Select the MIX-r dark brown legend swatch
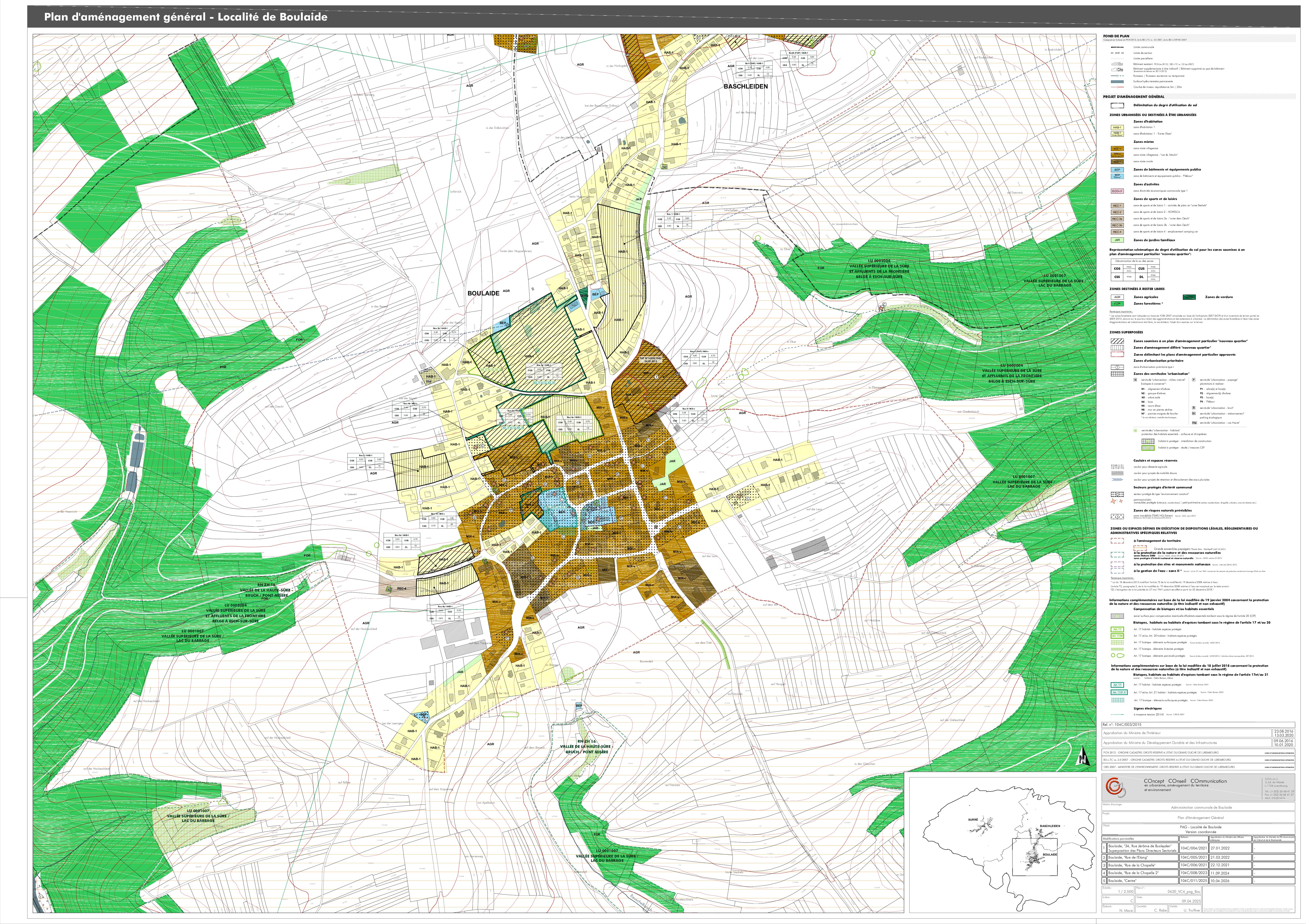The height and width of the screenshot is (924, 1306). pyautogui.click(x=1117, y=162)
